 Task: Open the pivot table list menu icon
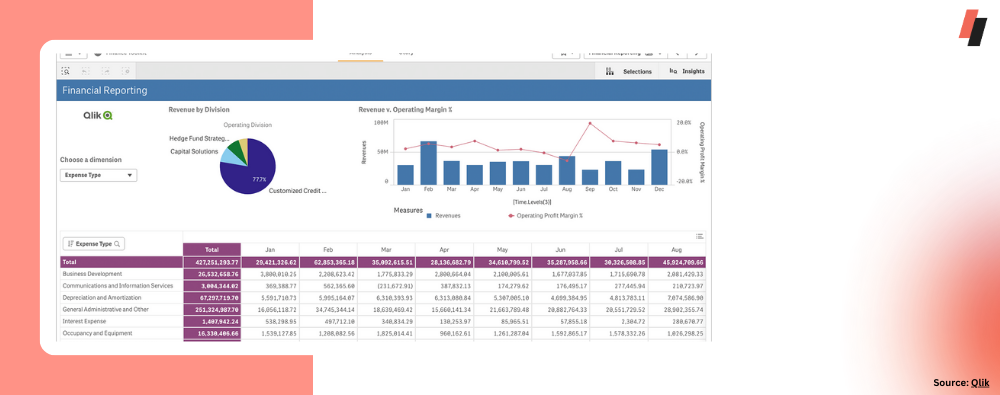coord(700,236)
